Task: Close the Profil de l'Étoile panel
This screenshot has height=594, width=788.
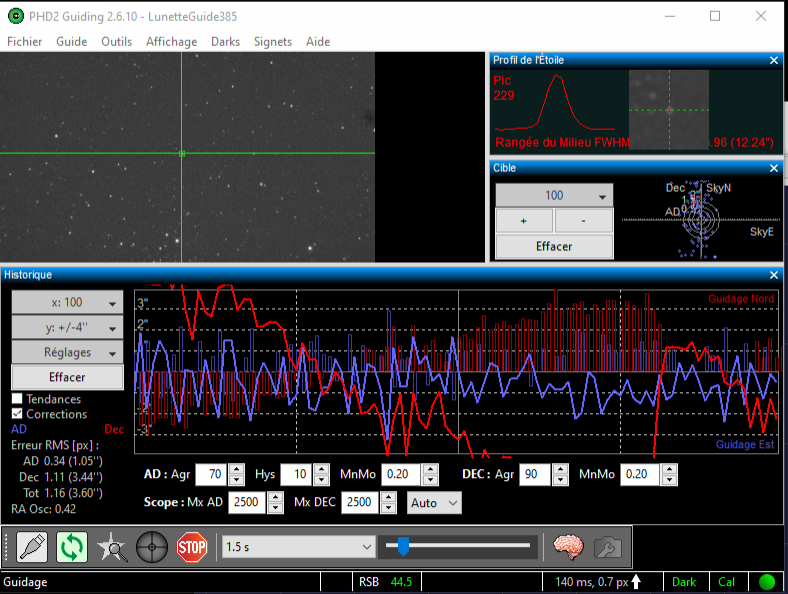Action: click(773, 60)
